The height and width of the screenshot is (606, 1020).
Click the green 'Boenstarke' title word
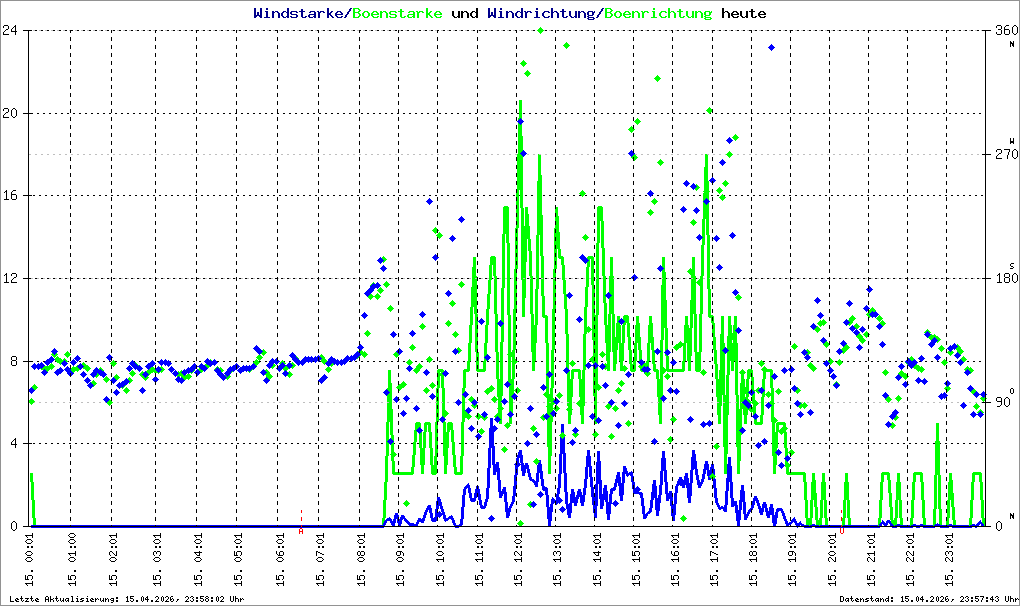coord(397,13)
